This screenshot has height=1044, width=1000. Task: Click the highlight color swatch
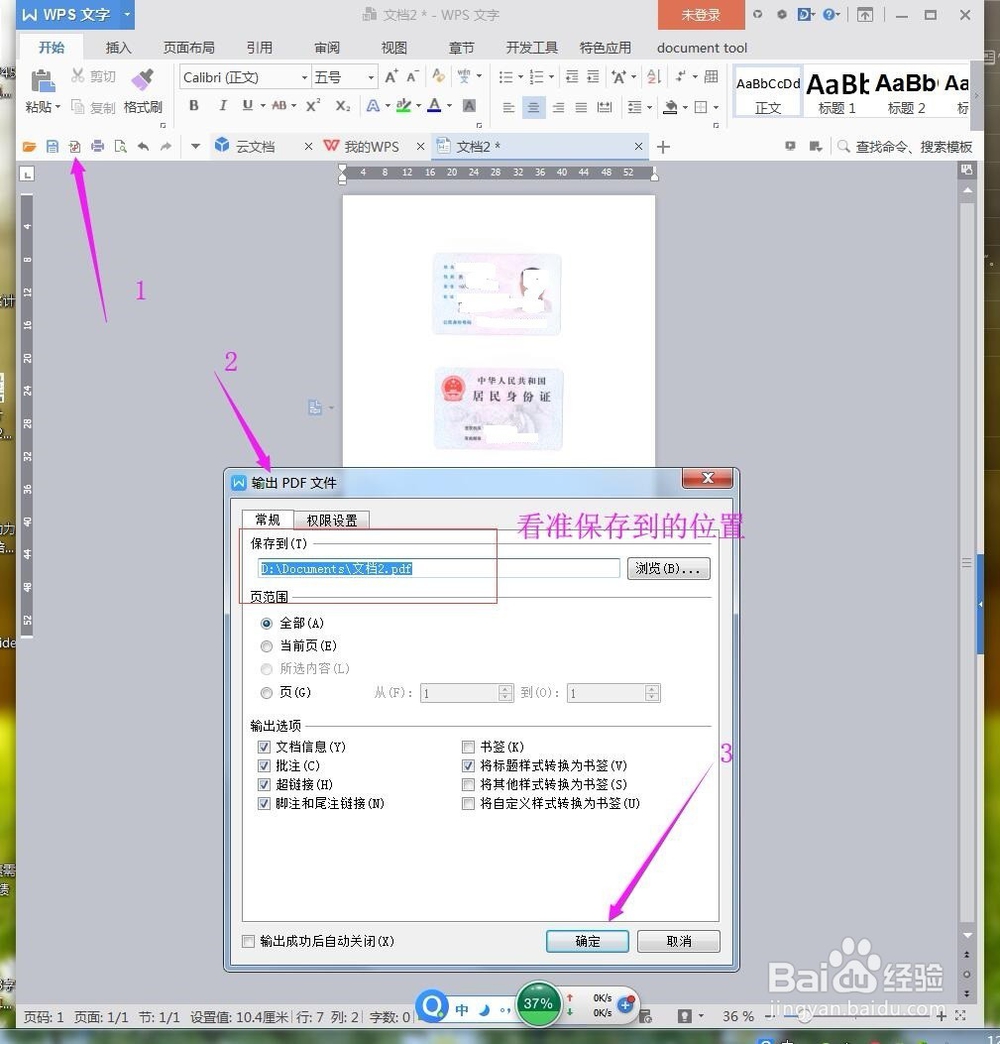click(403, 105)
